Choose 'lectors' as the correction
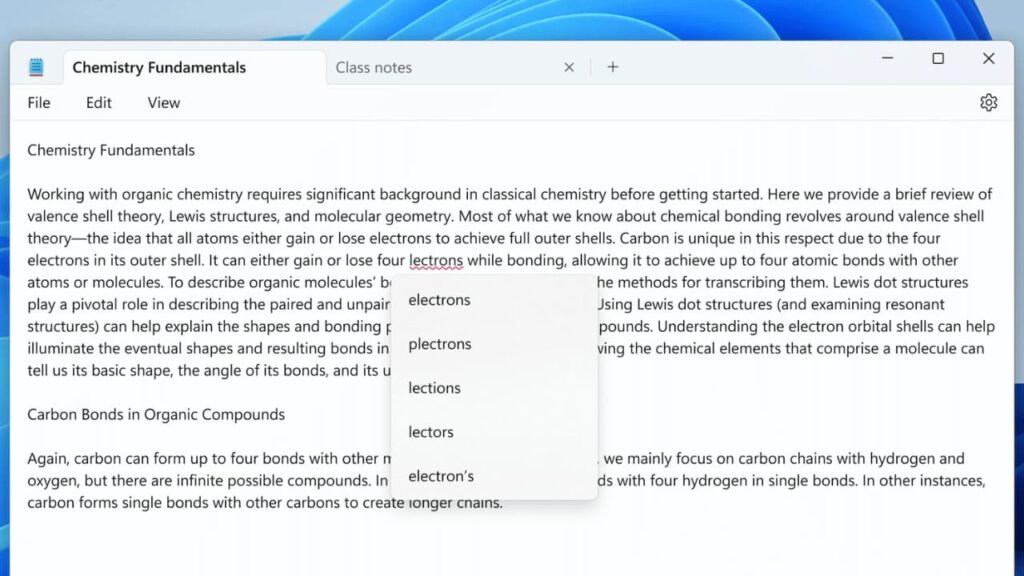This screenshot has width=1024, height=576. pos(430,432)
